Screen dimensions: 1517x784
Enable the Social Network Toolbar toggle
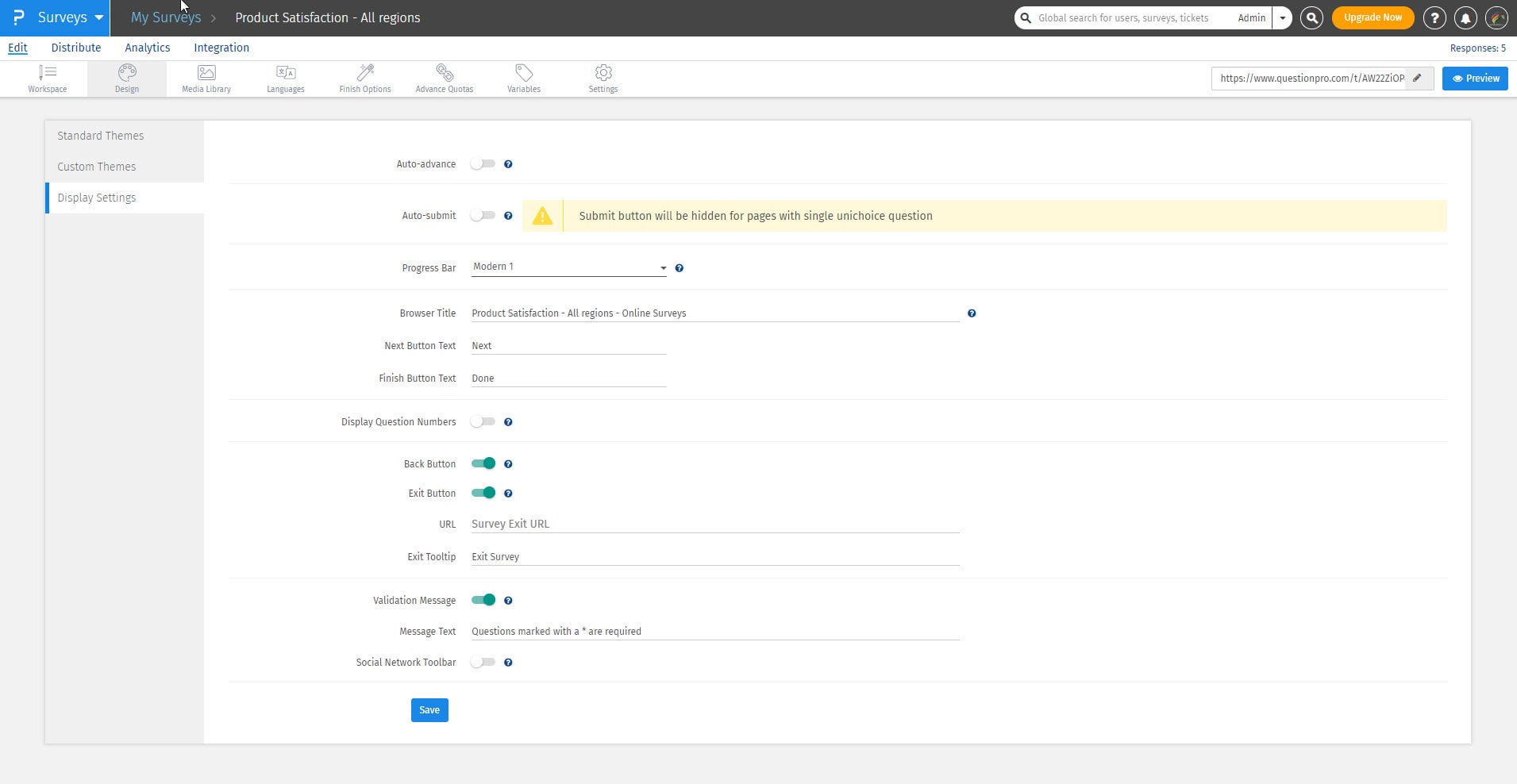pos(483,663)
